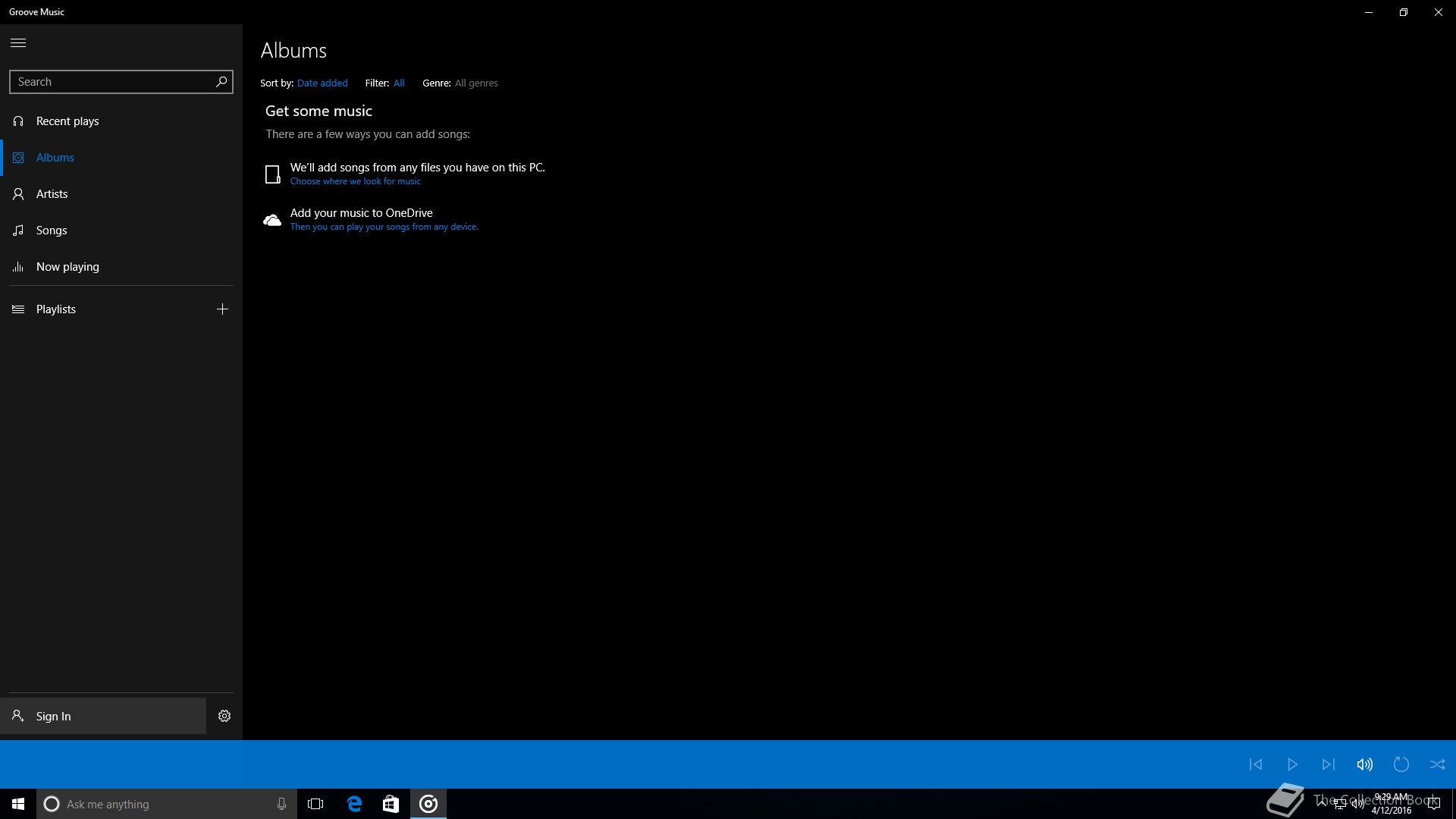Click Cortana Ask me anything box
The width and height of the screenshot is (1456, 819).
[167, 804]
